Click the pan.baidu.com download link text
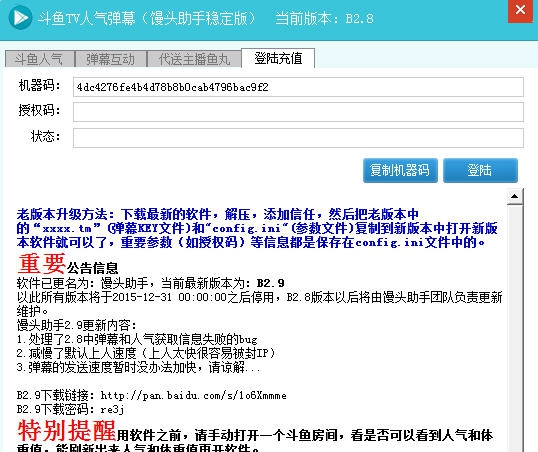Screen dimensions: 538x452 (x=194, y=395)
